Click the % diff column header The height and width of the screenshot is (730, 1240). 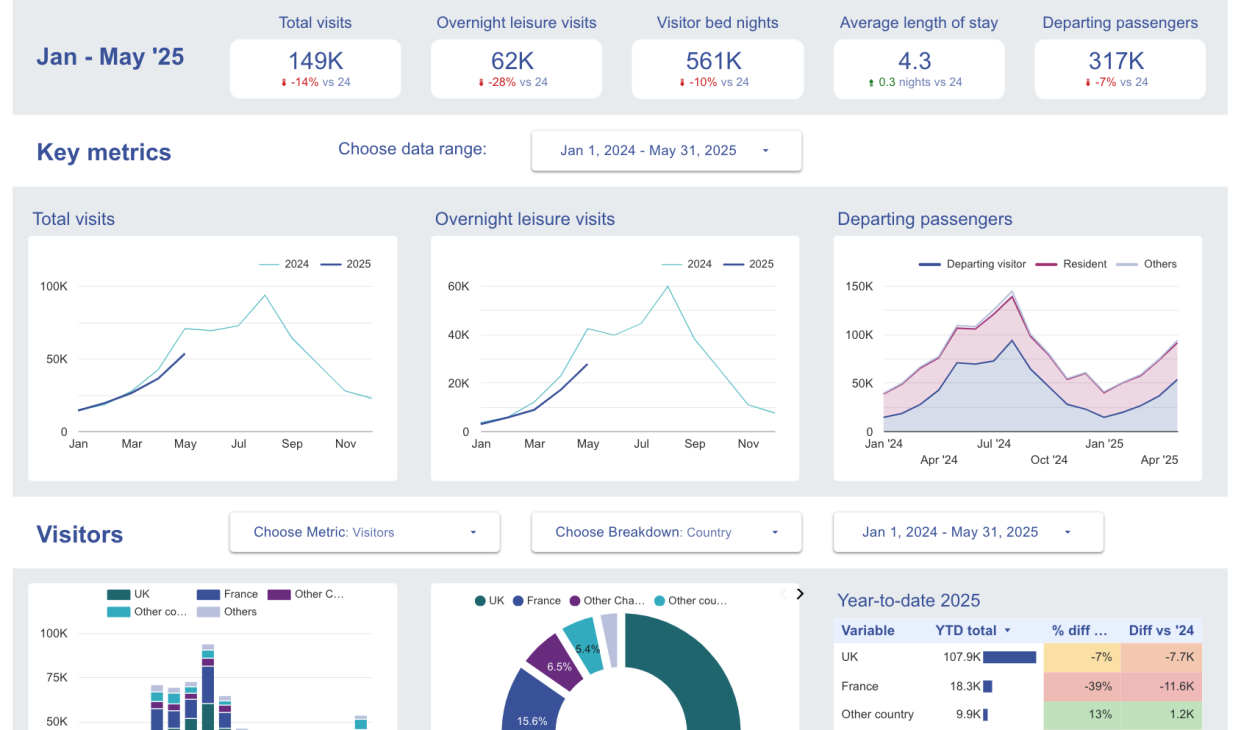[x=1079, y=631]
